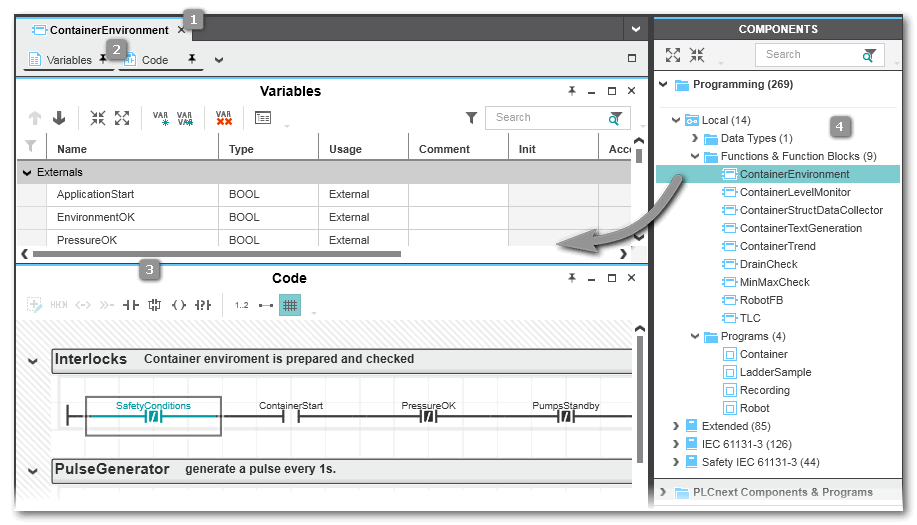Click the Components search field
917x525 pixels.
point(807,55)
